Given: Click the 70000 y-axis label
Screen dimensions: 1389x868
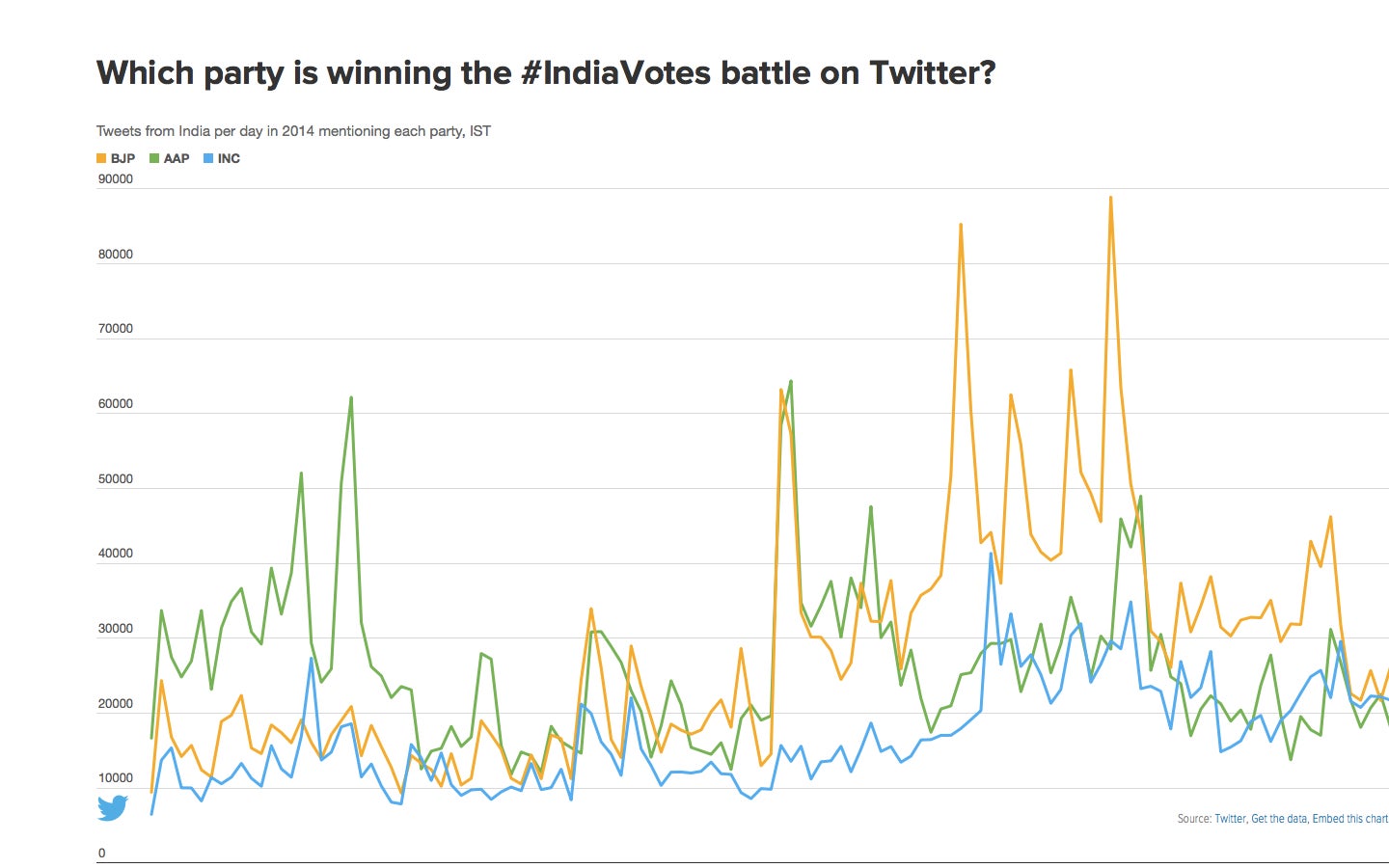Looking at the screenshot, I should (116, 329).
